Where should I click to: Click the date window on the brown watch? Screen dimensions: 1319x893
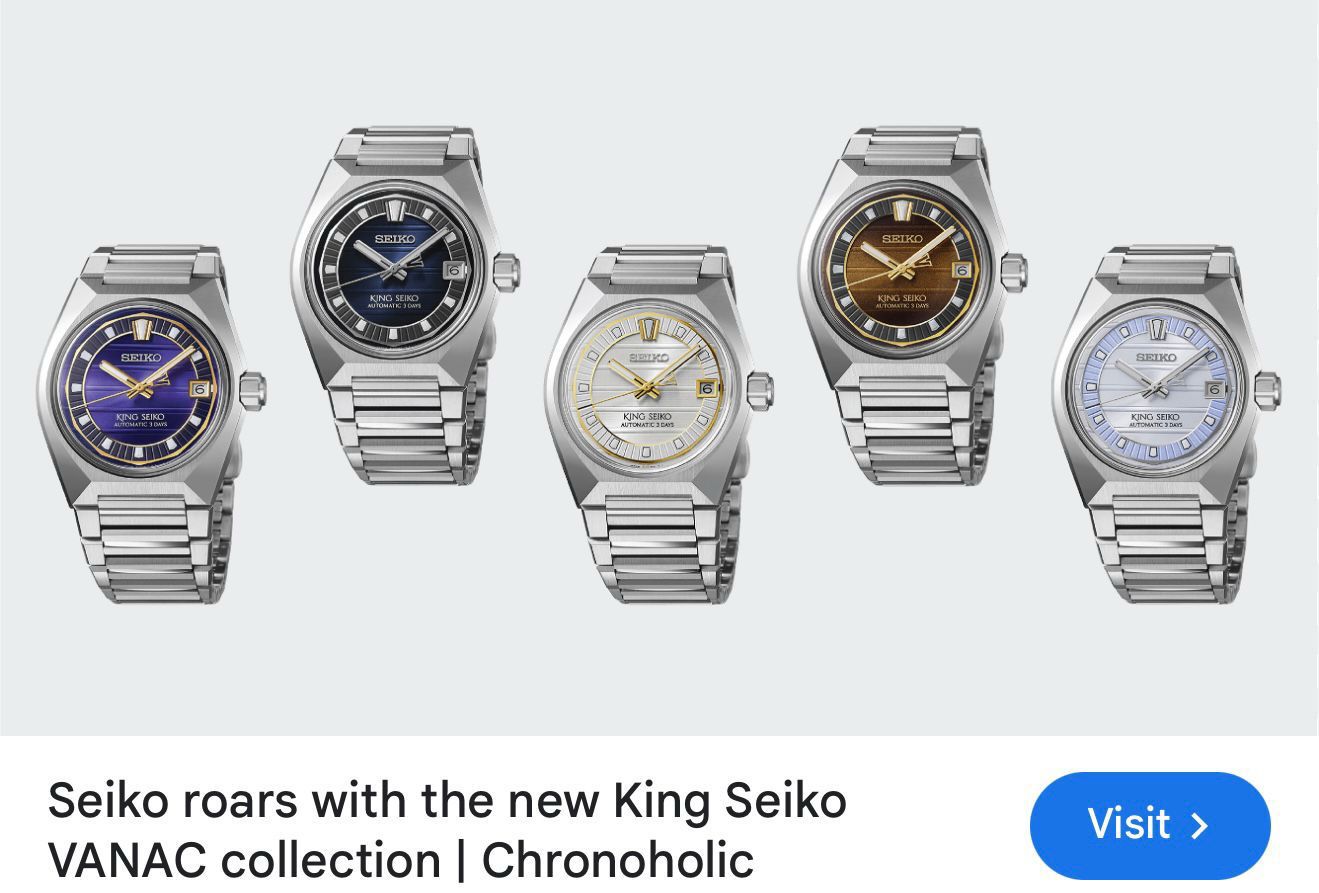(x=962, y=270)
